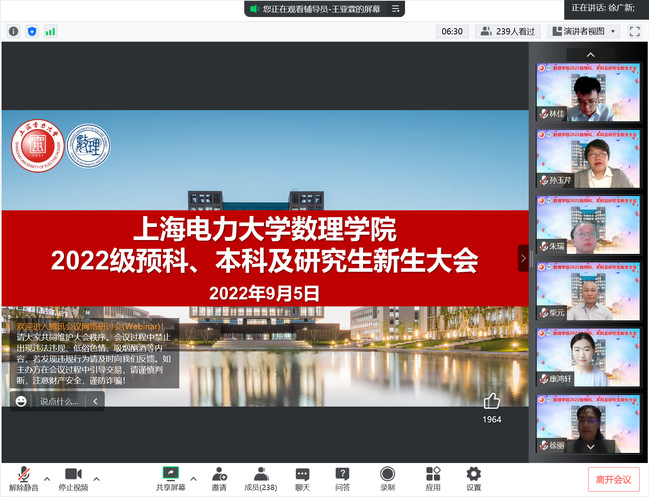This screenshot has width=649, height=497.
Task: Open the screen-sharing banner menu icon
Action: [396, 9]
